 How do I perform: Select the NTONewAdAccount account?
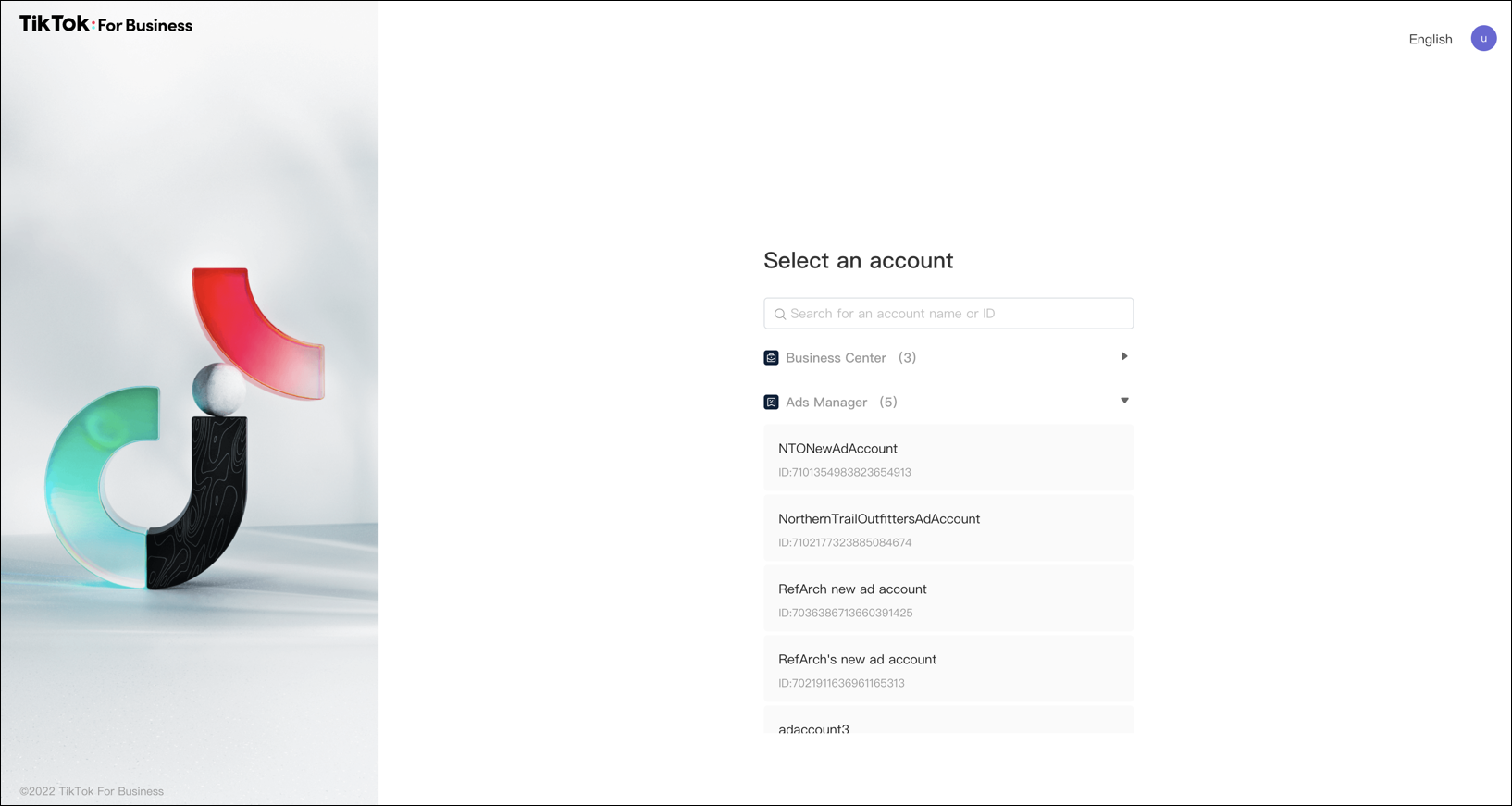click(x=948, y=458)
